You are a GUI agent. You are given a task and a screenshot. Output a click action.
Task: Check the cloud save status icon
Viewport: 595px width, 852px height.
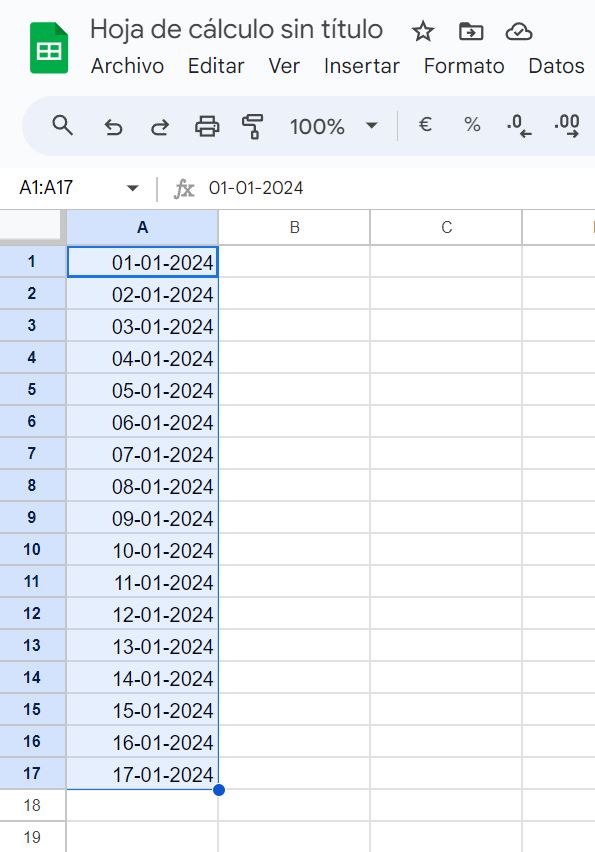pos(518,32)
